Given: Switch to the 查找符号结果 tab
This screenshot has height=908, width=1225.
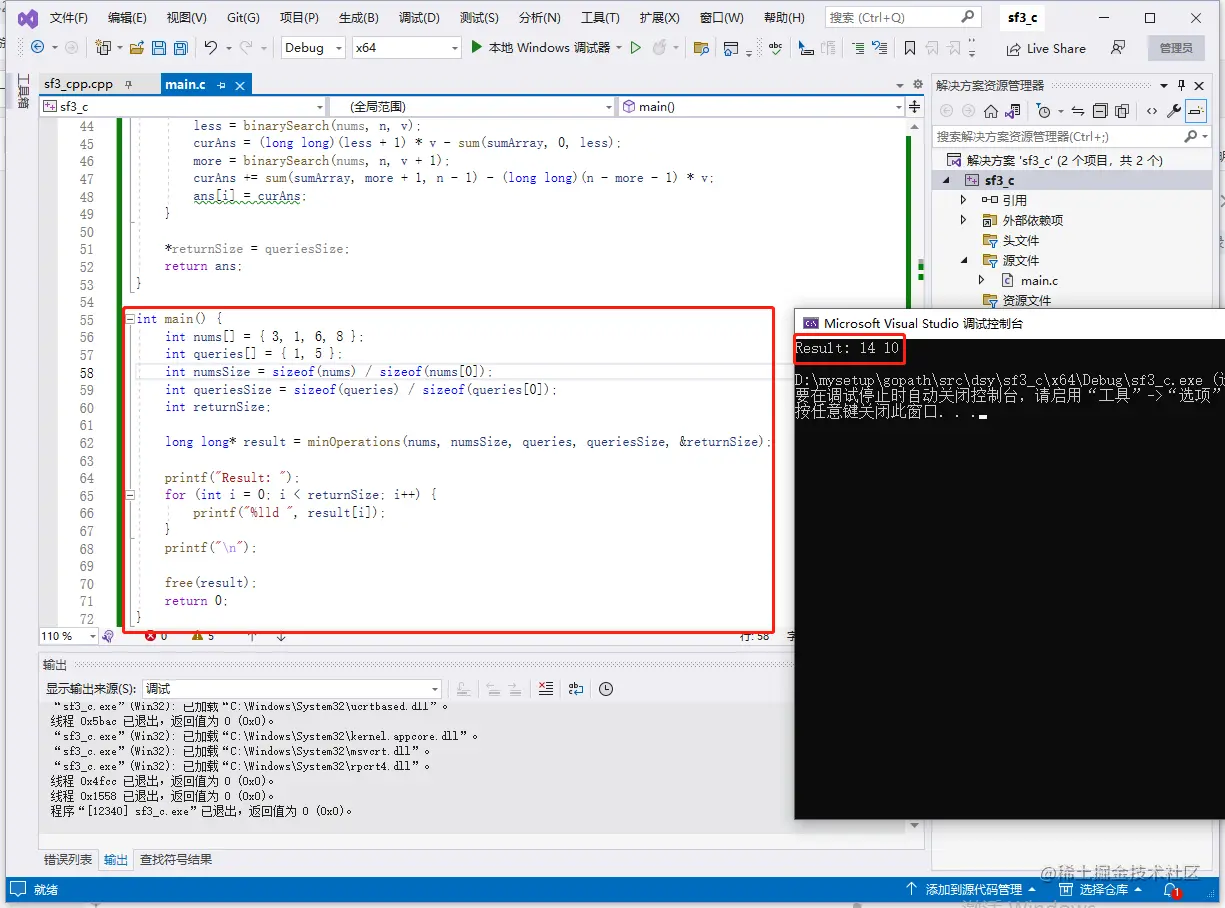Looking at the screenshot, I should (x=176, y=859).
